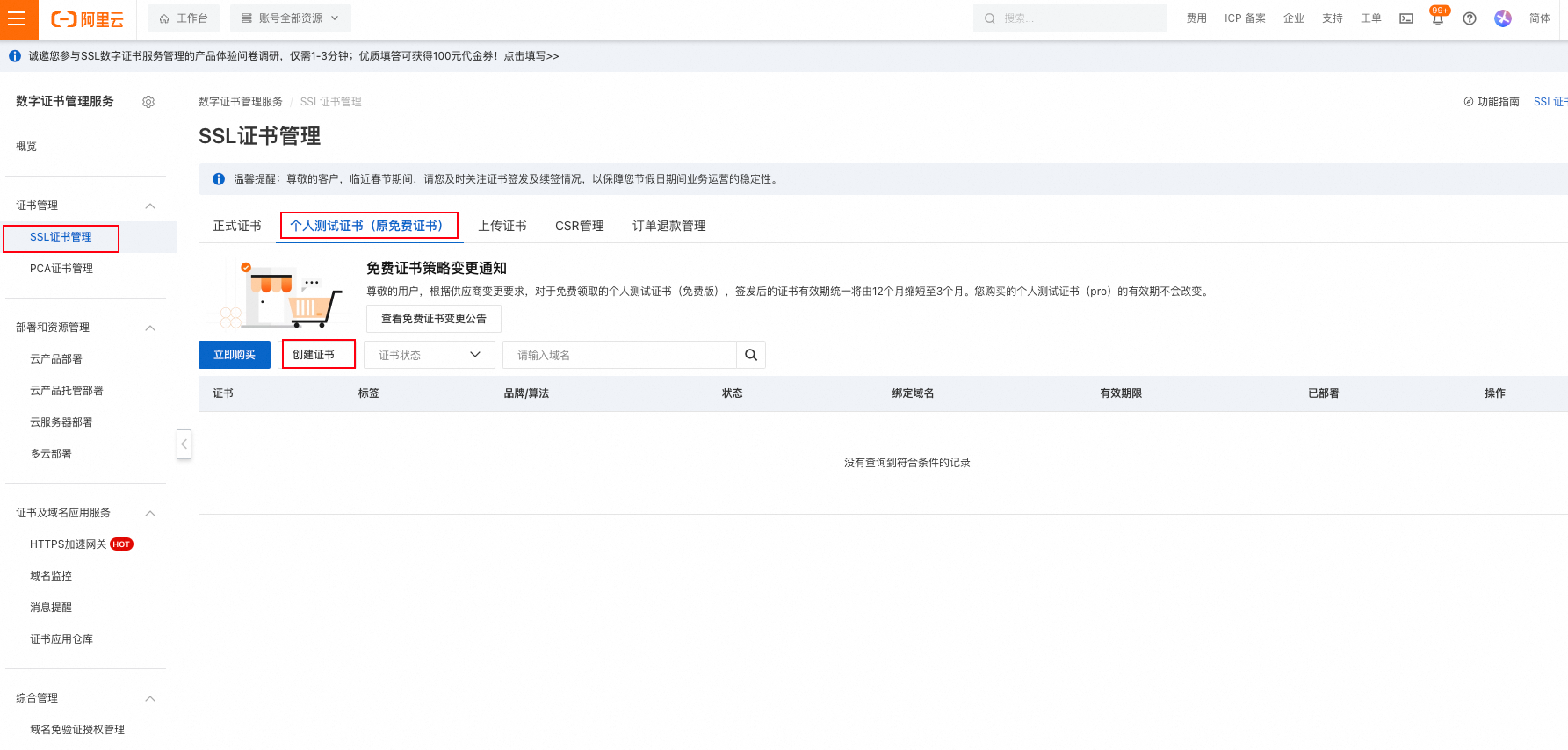Open the 功能指南 feature guide
The height and width of the screenshot is (750, 1568).
[1492, 102]
